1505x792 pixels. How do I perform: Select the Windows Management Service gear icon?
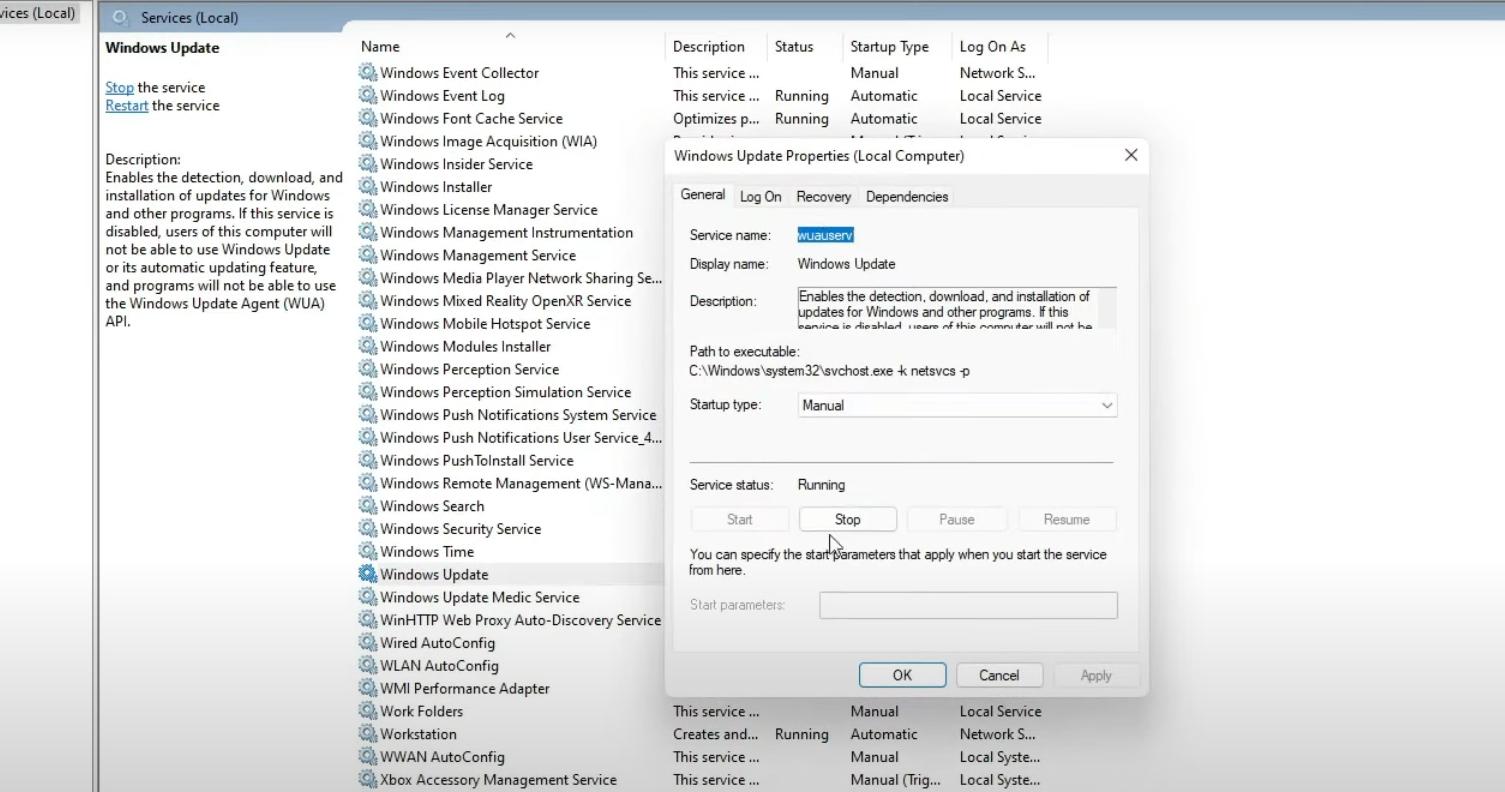[367, 255]
